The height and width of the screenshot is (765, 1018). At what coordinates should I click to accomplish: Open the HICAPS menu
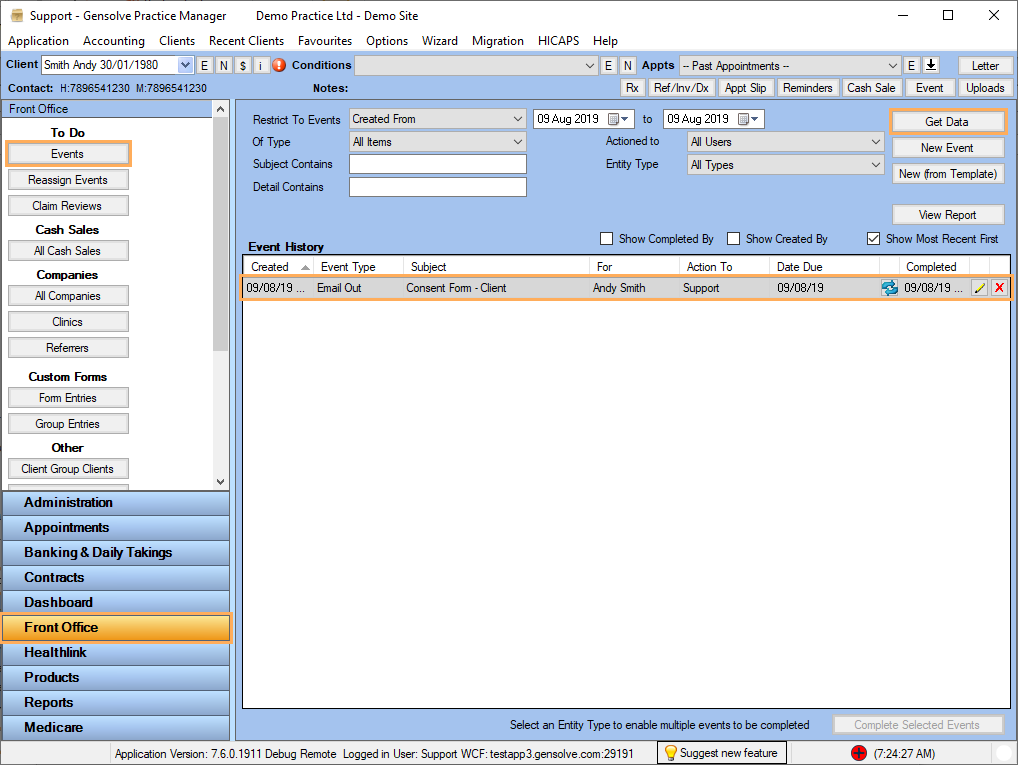point(558,41)
